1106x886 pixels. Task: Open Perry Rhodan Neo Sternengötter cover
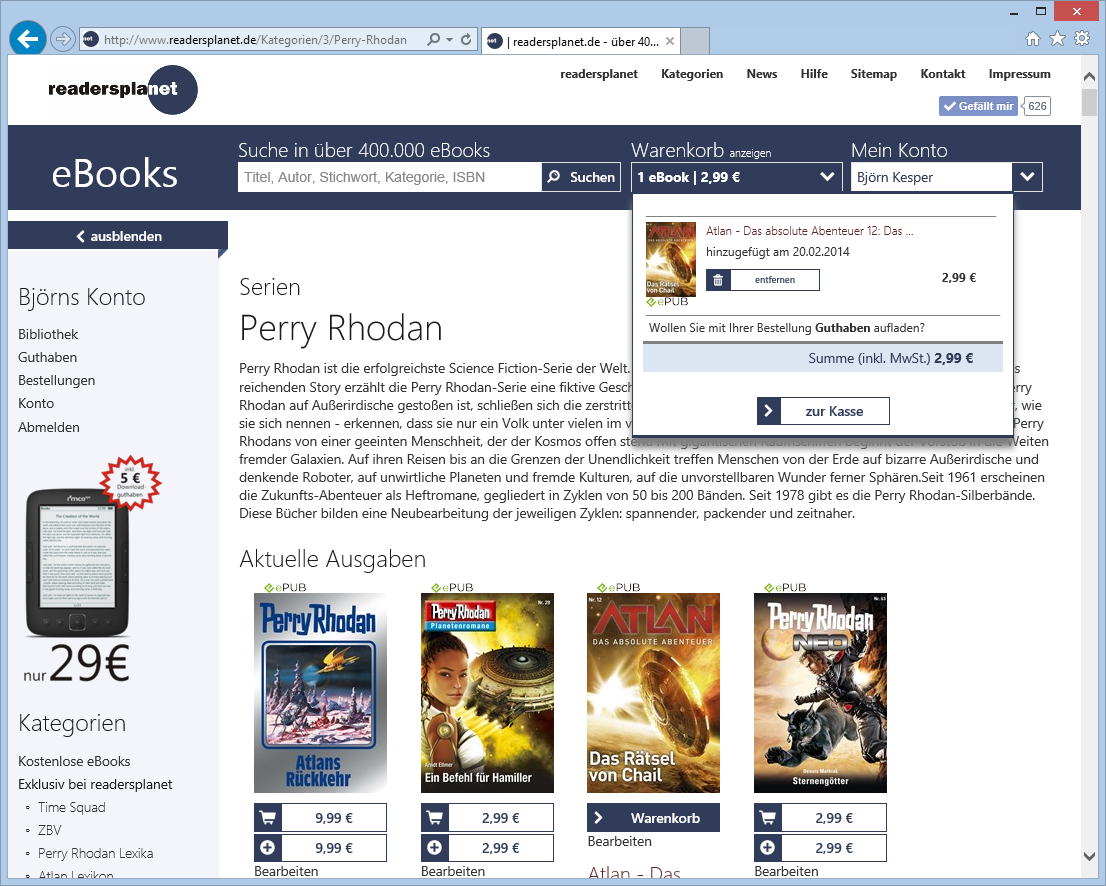(820, 693)
